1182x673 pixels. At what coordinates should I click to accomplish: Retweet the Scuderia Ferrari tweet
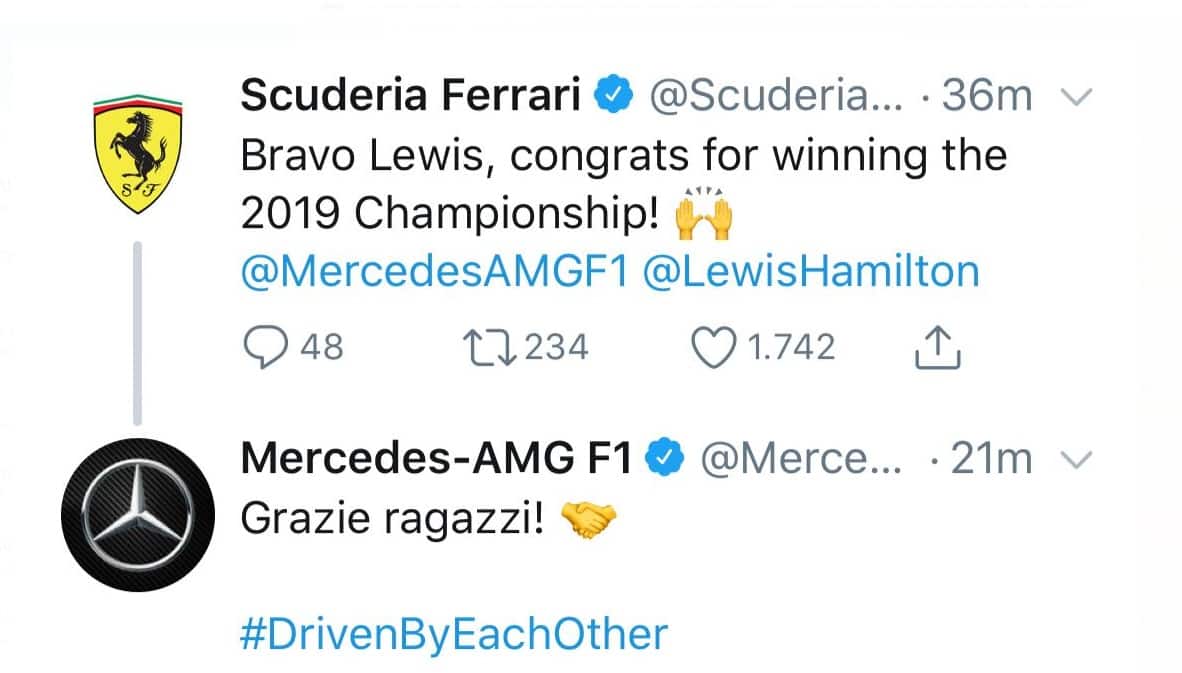pos(487,346)
